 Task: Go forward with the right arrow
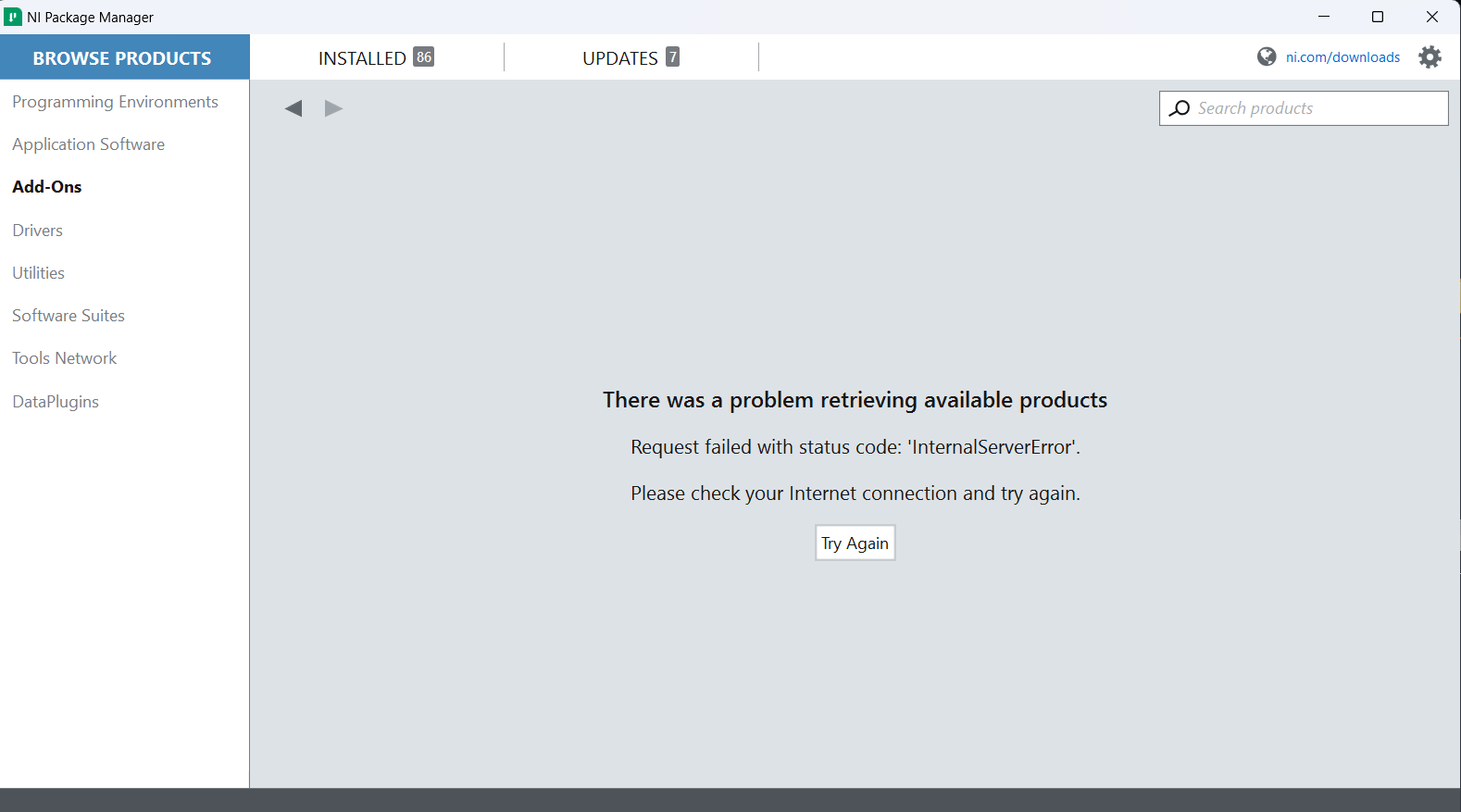point(333,108)
